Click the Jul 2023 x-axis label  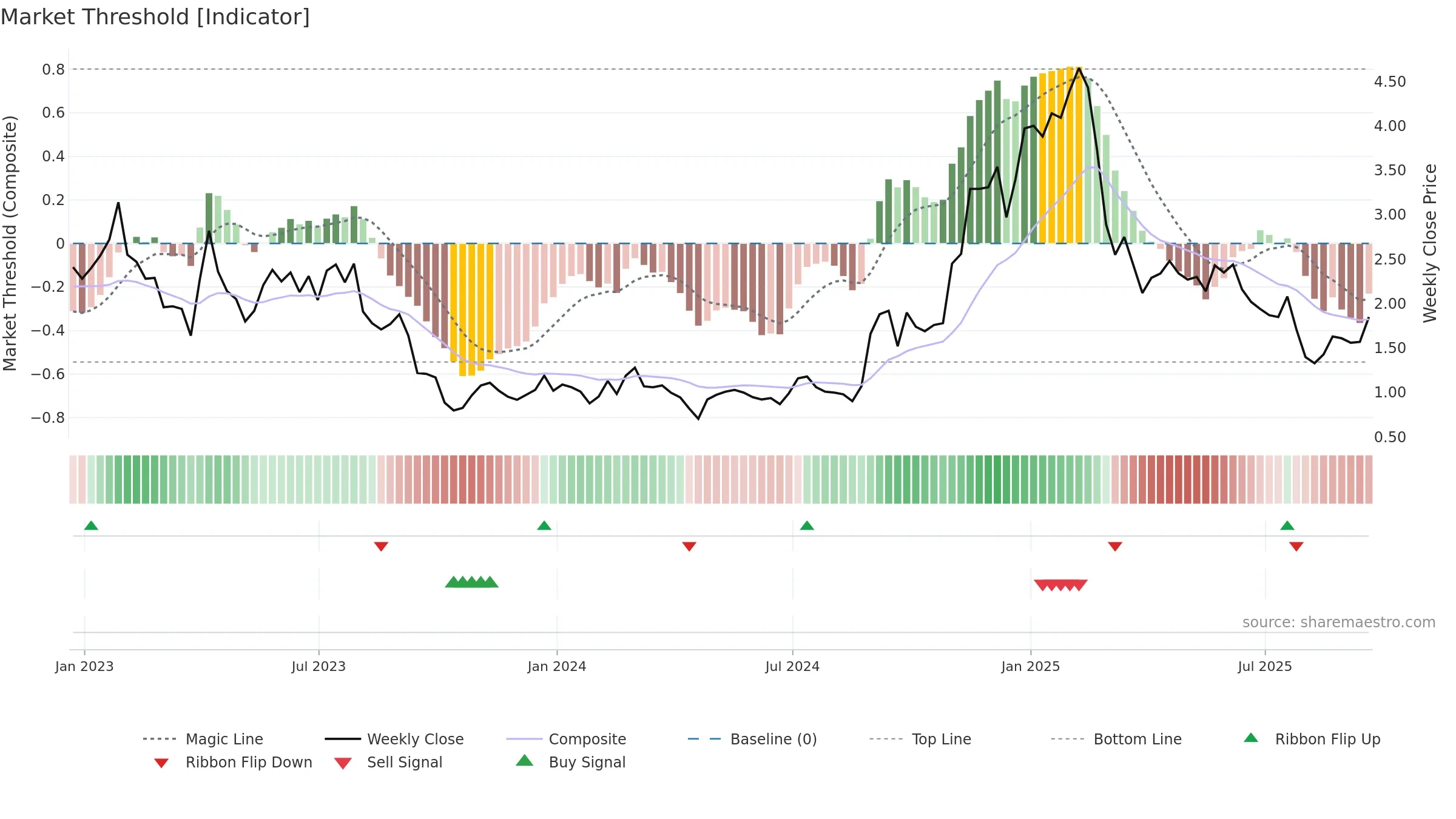coord(318,666)
